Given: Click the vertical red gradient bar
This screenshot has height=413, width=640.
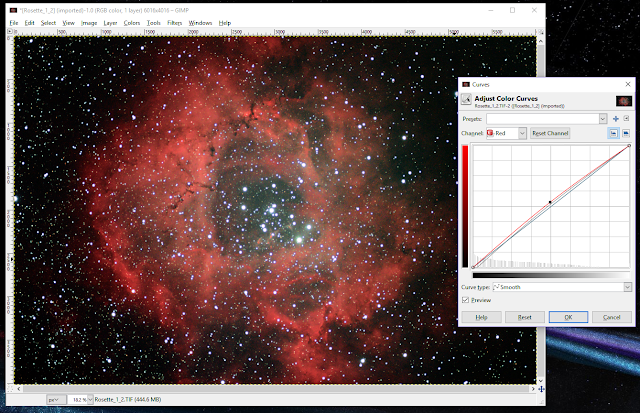Looking at the screenshot, I should pyautogui.click(x=465, y=206).
